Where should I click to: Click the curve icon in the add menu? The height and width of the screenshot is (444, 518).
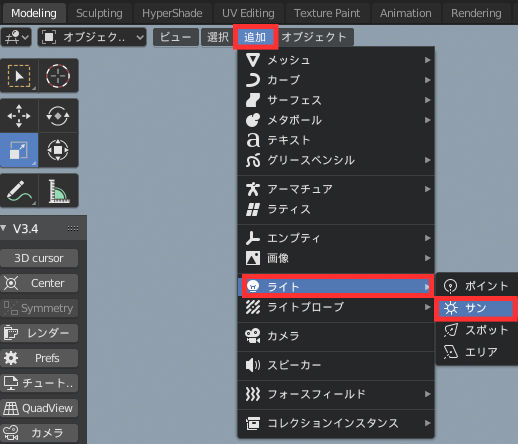(x=253, y=80)
